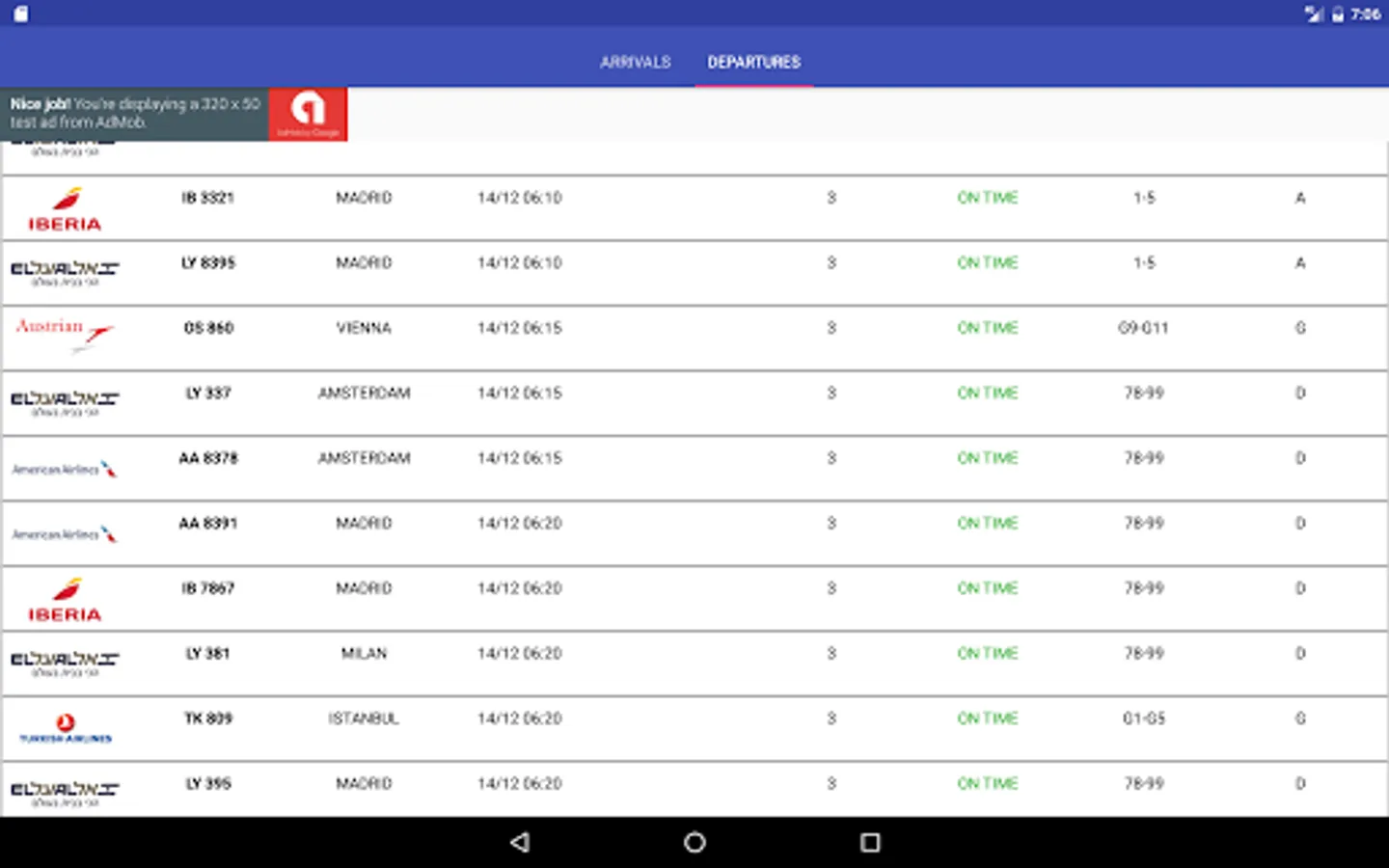Tap ON TIME status for IB 3321

tap(988, 198)
